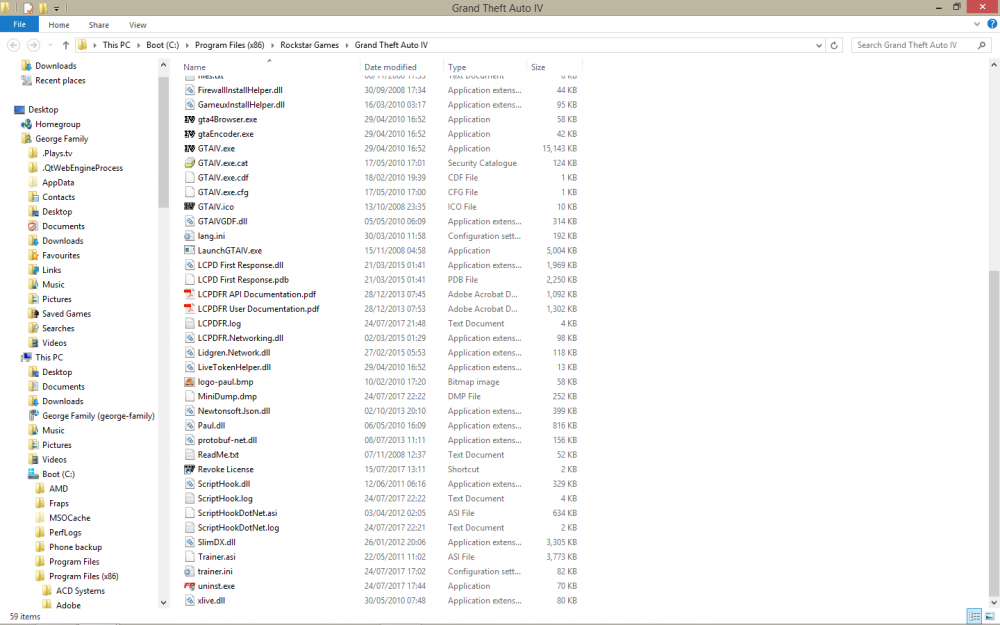This screenshot has width=1000, height=625.
Task: Switch to Details view in the status bar
Action: [974, 616]
